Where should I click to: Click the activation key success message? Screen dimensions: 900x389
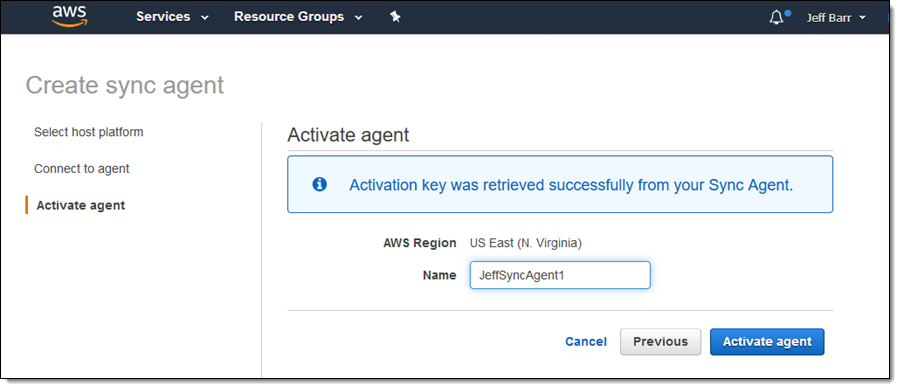pyautogui.click(x=571, y=185)
